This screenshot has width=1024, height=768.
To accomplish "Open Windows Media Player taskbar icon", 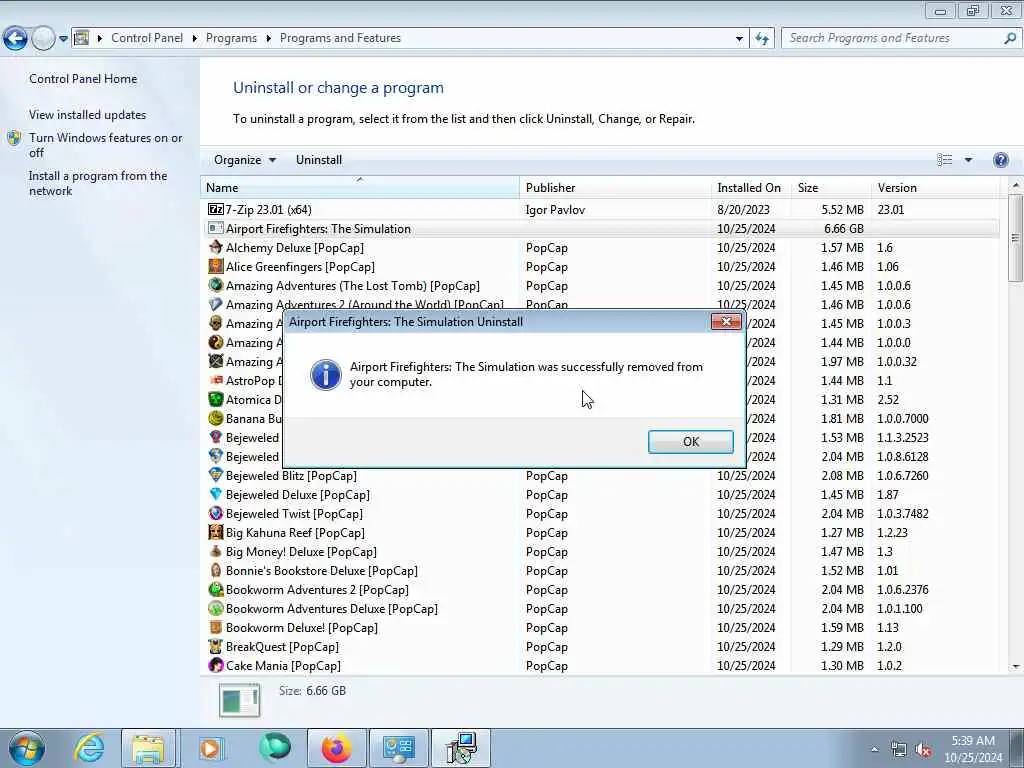I will [x=211, y=748].
